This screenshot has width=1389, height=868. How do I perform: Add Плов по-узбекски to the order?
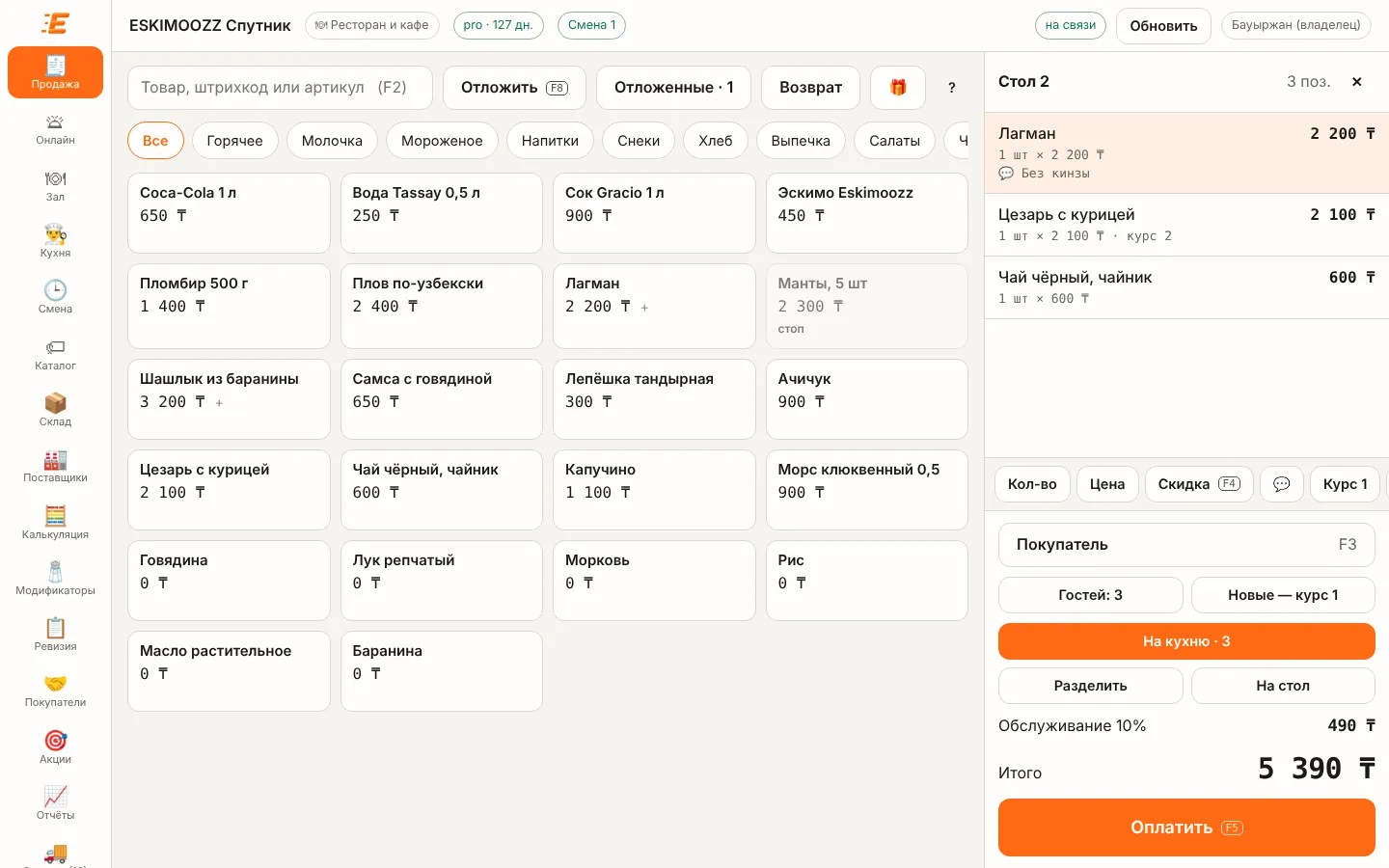(x=442, y=306)
